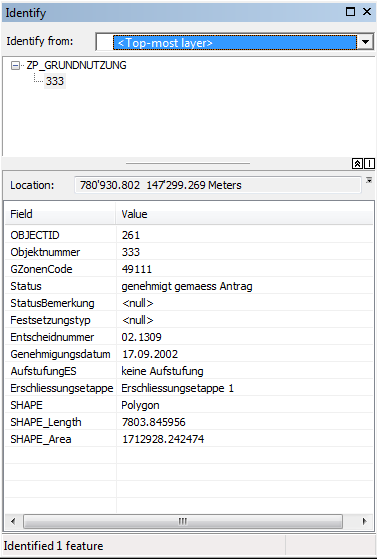Select the Objektnummer field name

[x=45, y=252]
